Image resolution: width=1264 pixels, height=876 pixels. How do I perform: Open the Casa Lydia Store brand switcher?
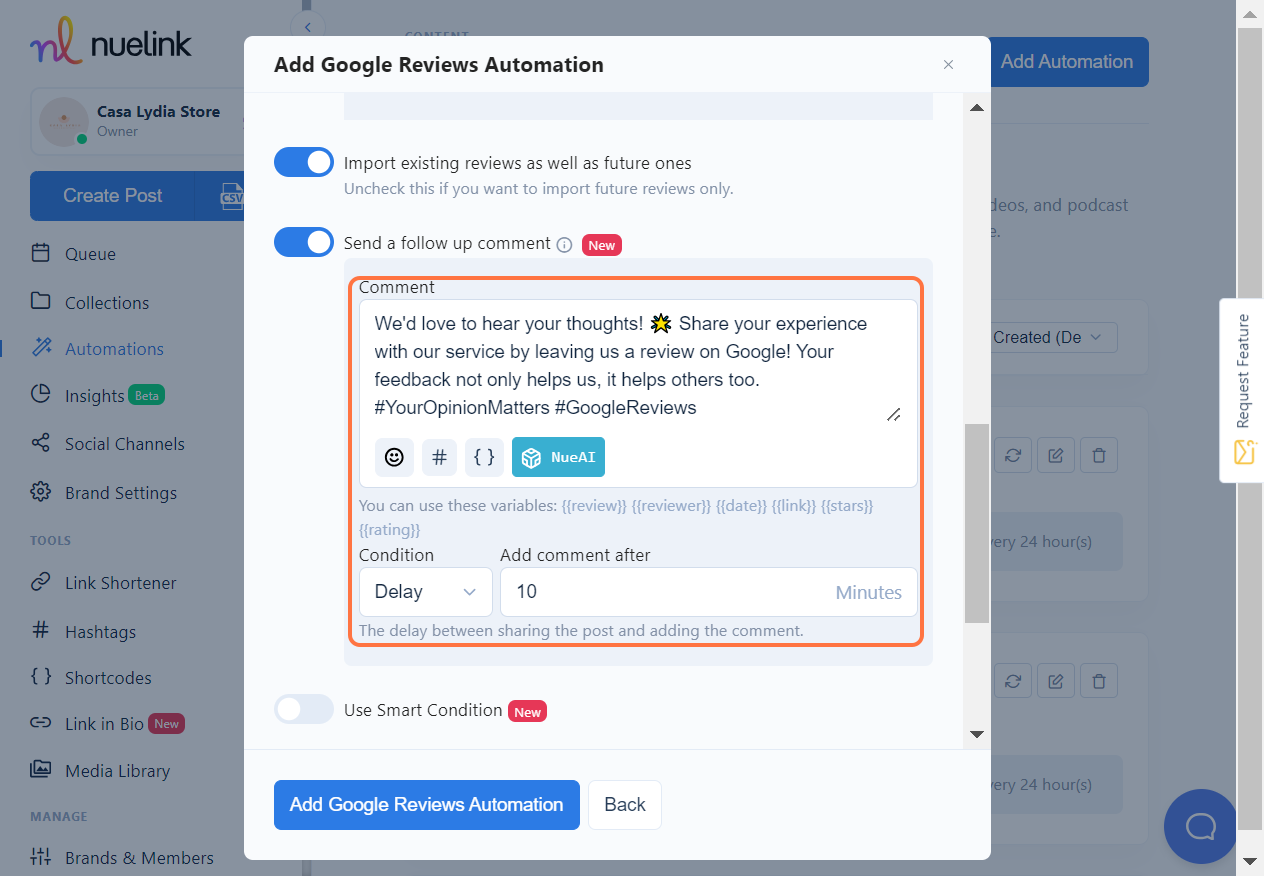(x=138, y=122)
